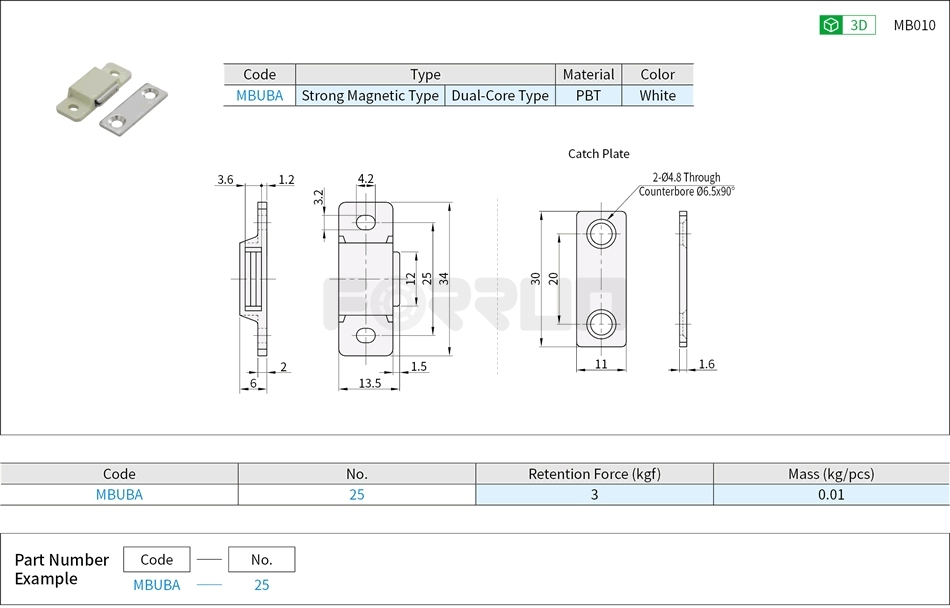The width and height of the screenshot is (950, 608).
Task: Select the Code column header
Action: coord(120,473)
